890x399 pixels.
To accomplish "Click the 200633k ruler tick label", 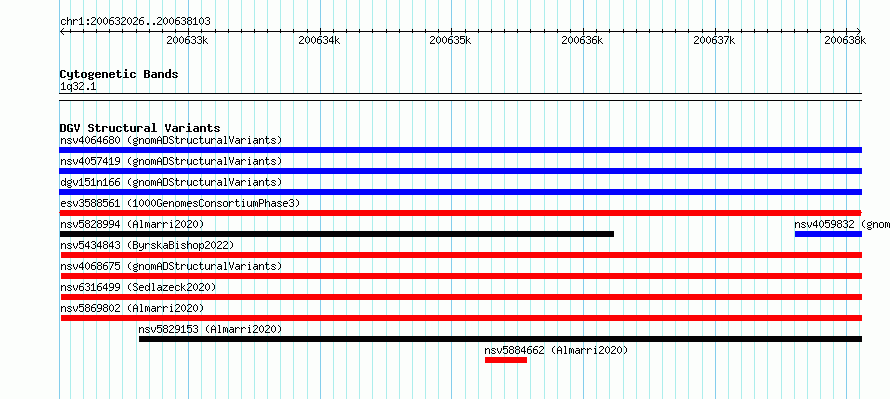I will [187, 40].
